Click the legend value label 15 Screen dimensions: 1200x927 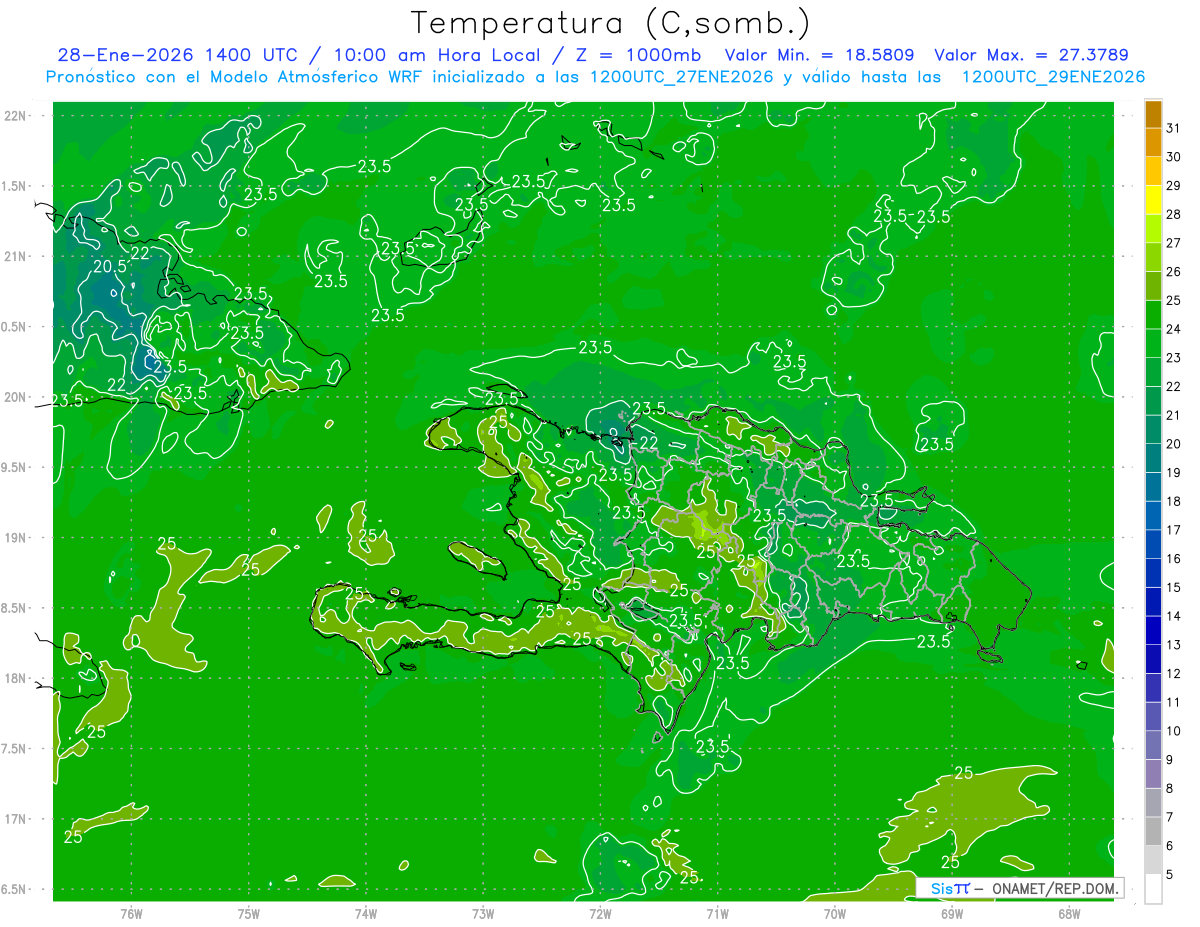[x=1174, y=587]
